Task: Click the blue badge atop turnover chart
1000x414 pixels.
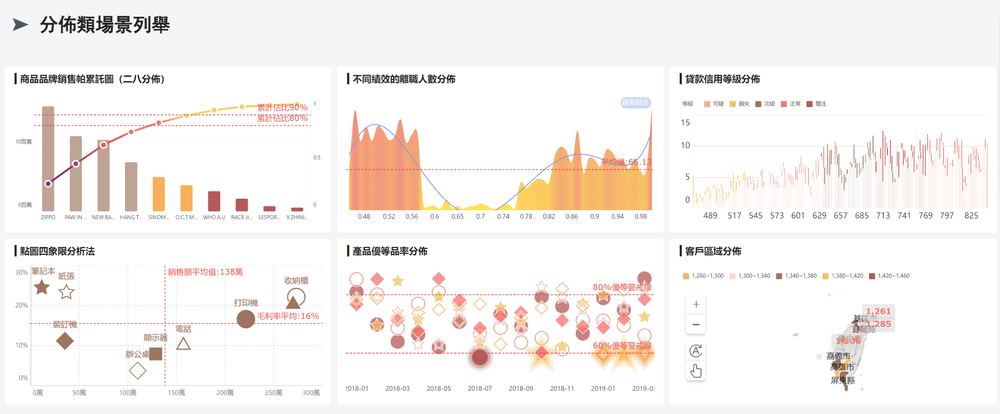Action: pos(635,102)
